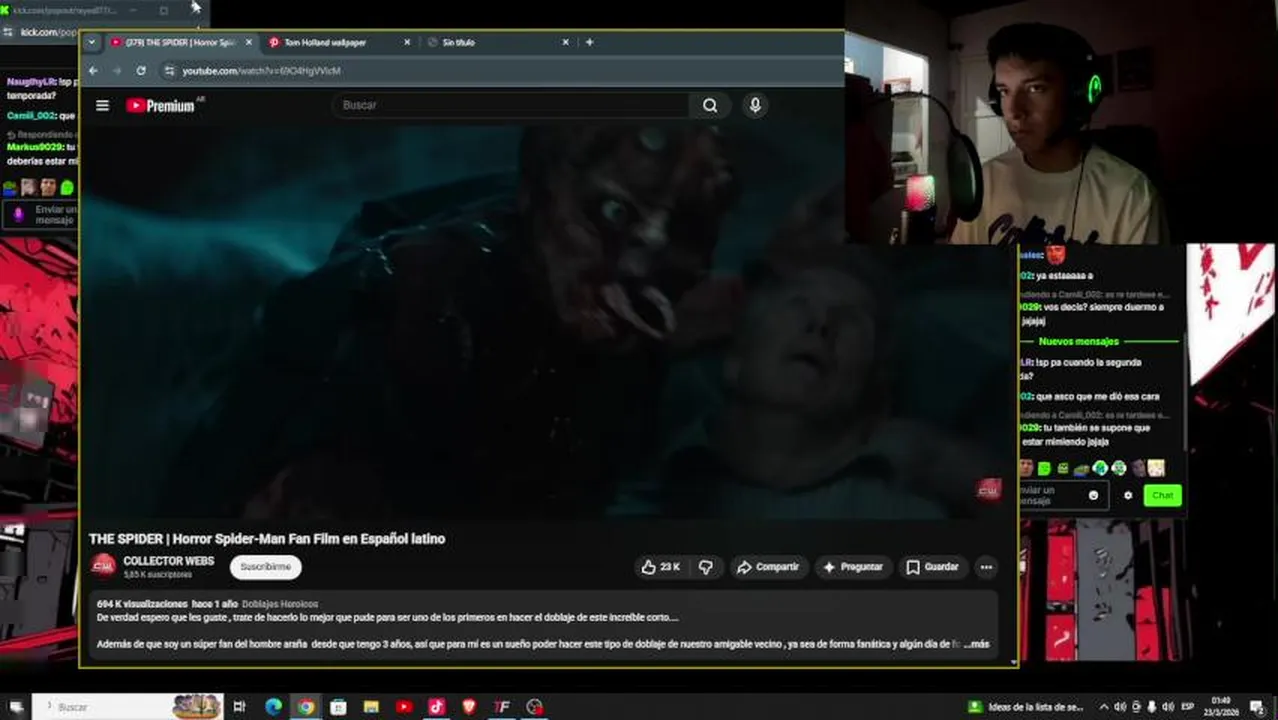The image size is (1278, 720).
Task: Open File Explorer from taskbar
Action: point(371,707)
